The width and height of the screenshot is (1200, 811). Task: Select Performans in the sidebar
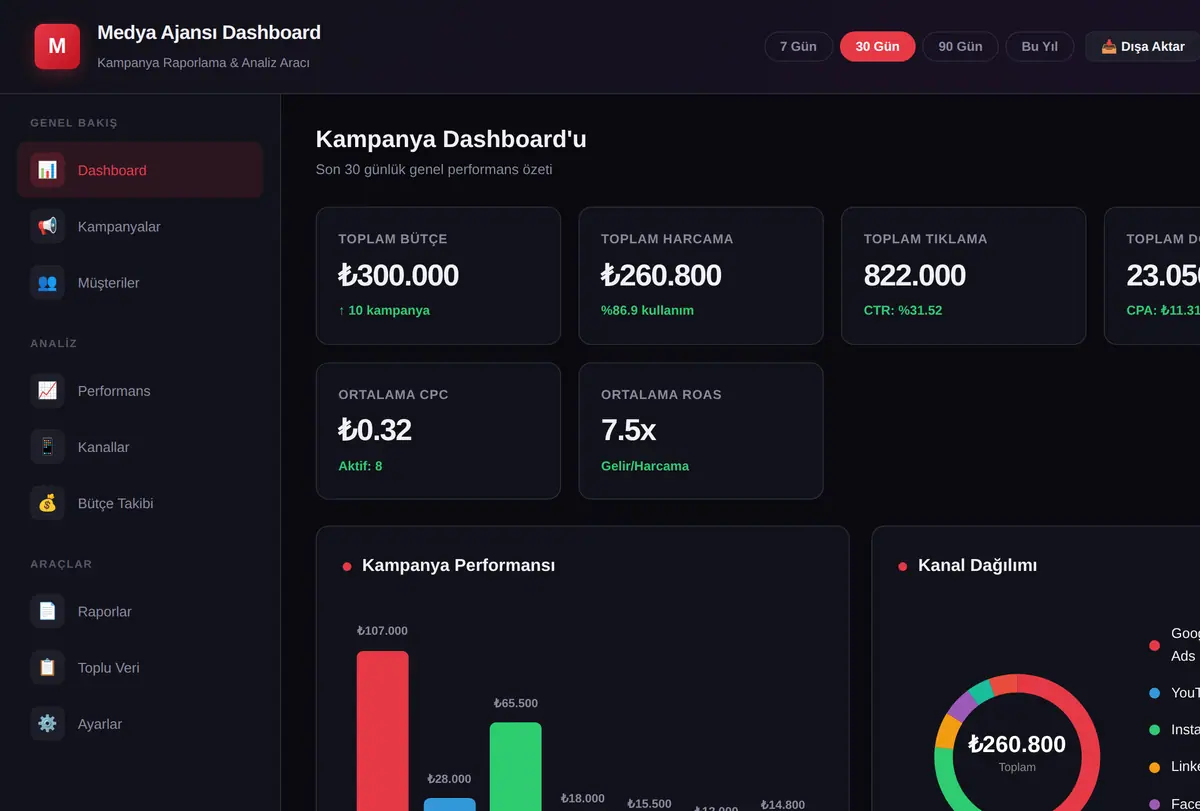click(140, 390)
